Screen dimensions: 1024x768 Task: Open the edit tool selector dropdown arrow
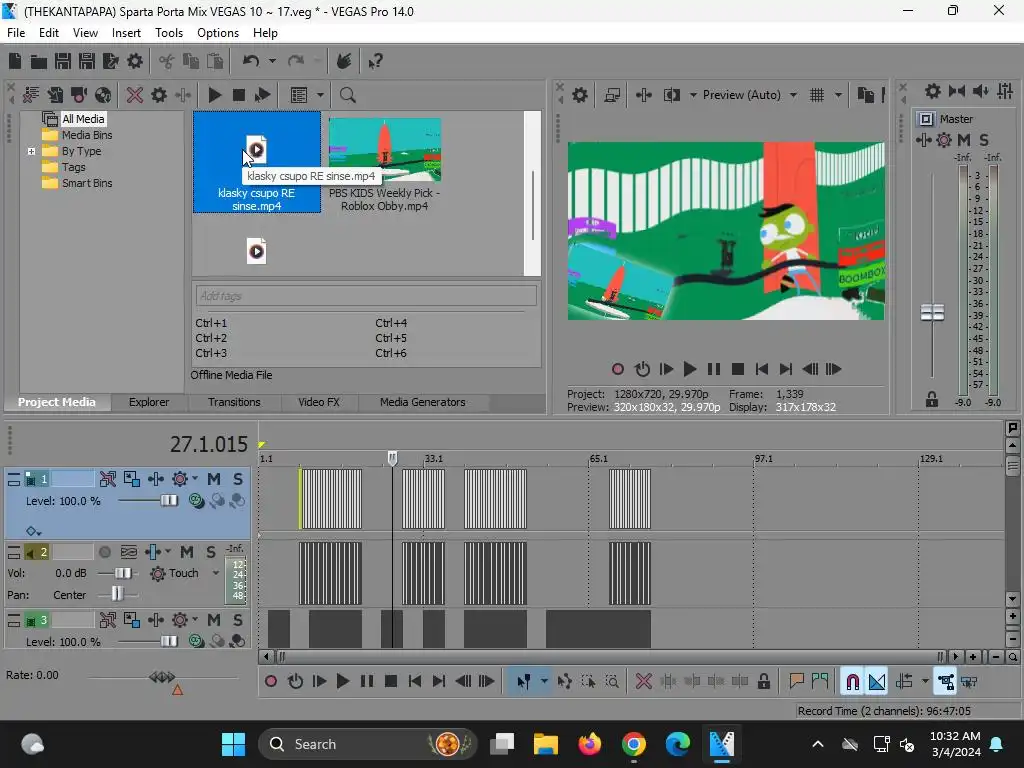coord(544,682)
